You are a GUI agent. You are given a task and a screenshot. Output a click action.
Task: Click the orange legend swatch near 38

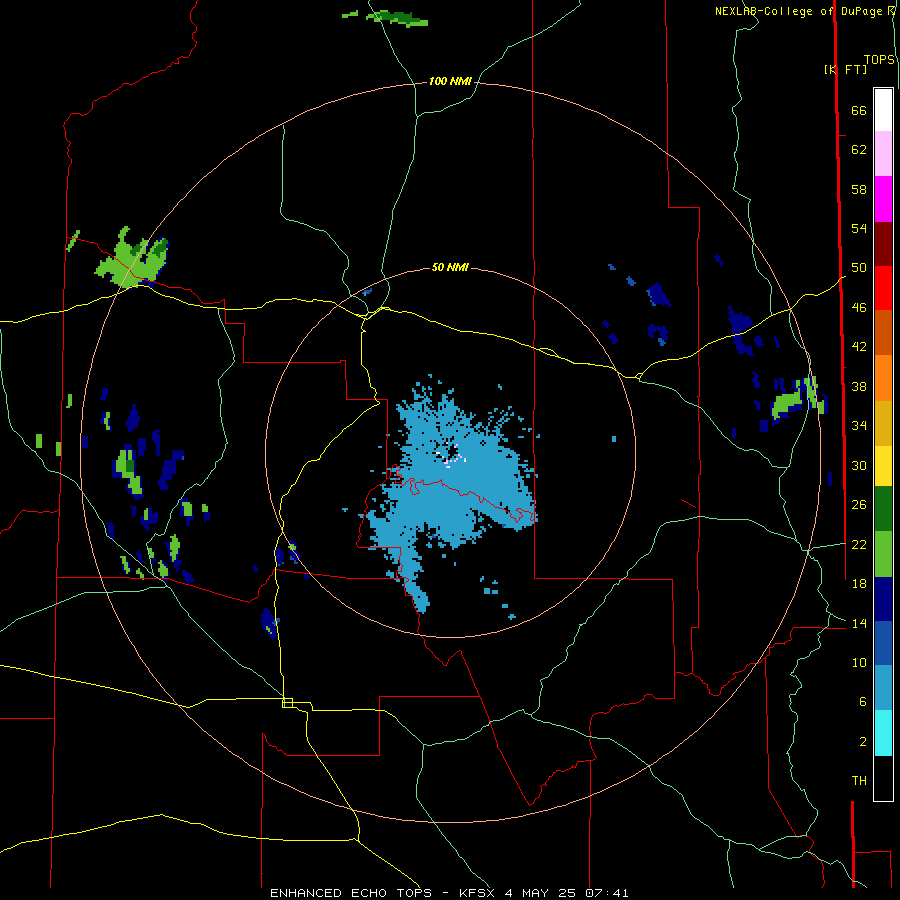click(x=883, y=378)
